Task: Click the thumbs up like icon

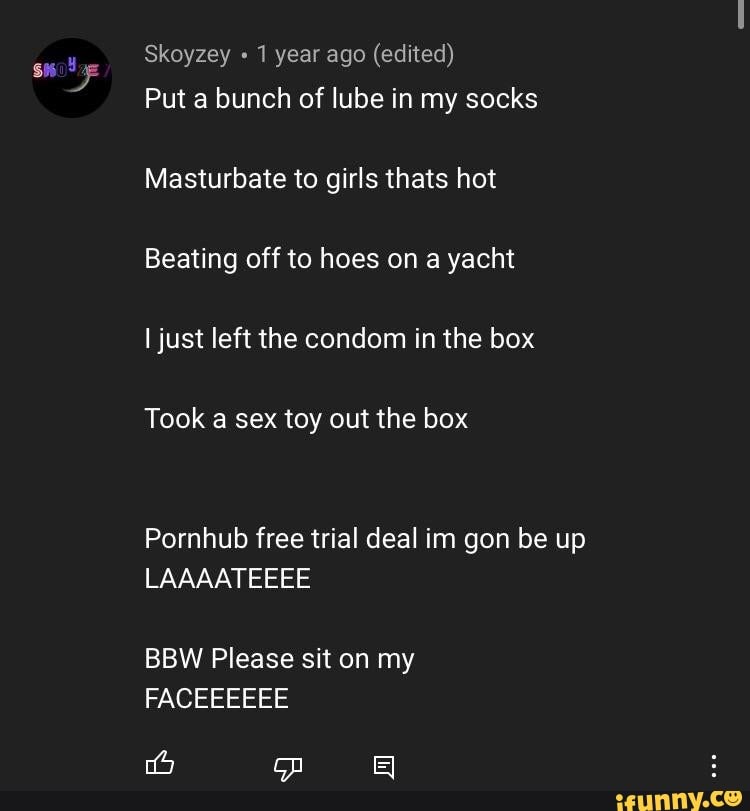Action: [160, 763]
